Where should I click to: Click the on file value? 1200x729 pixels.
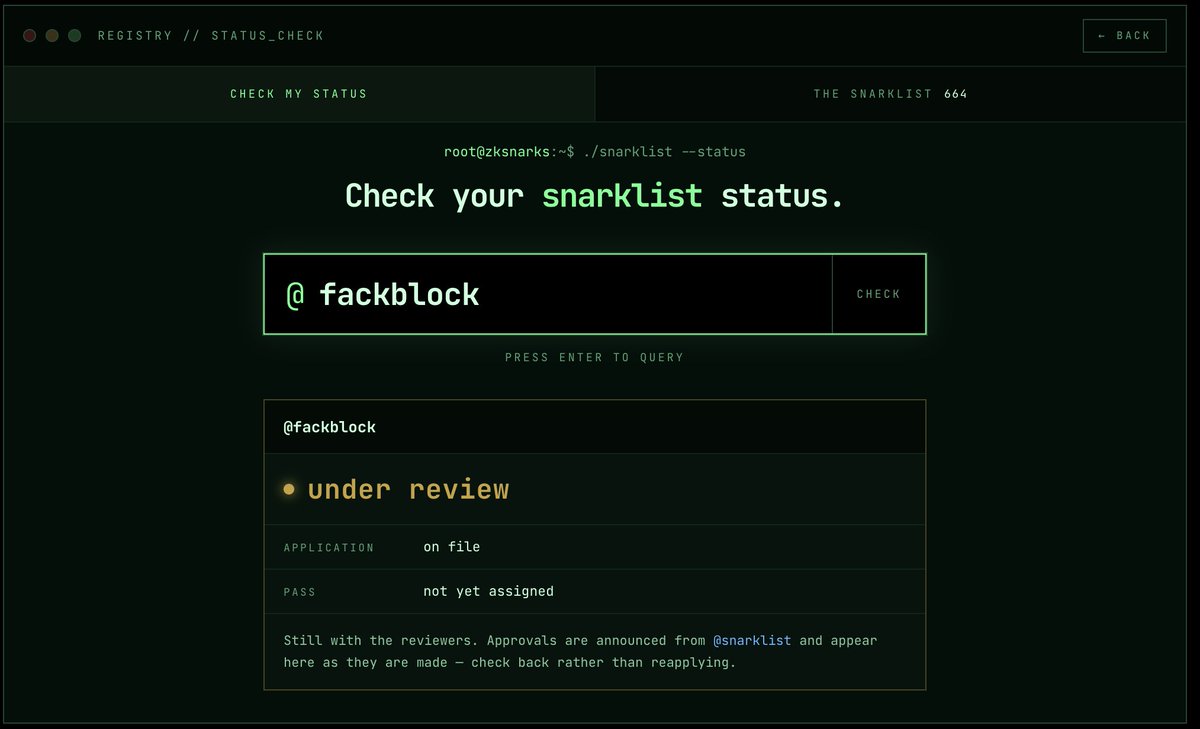452,547
